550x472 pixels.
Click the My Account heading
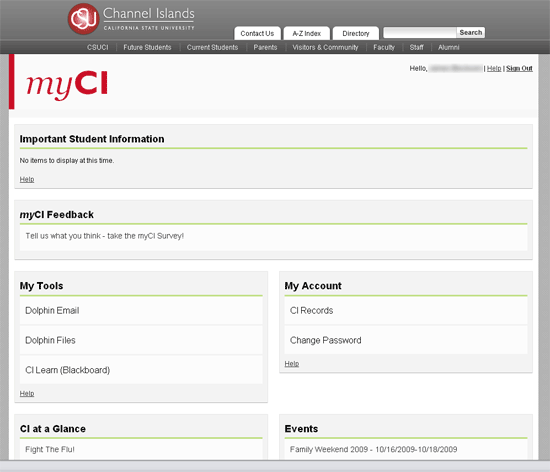pos(313,286)
